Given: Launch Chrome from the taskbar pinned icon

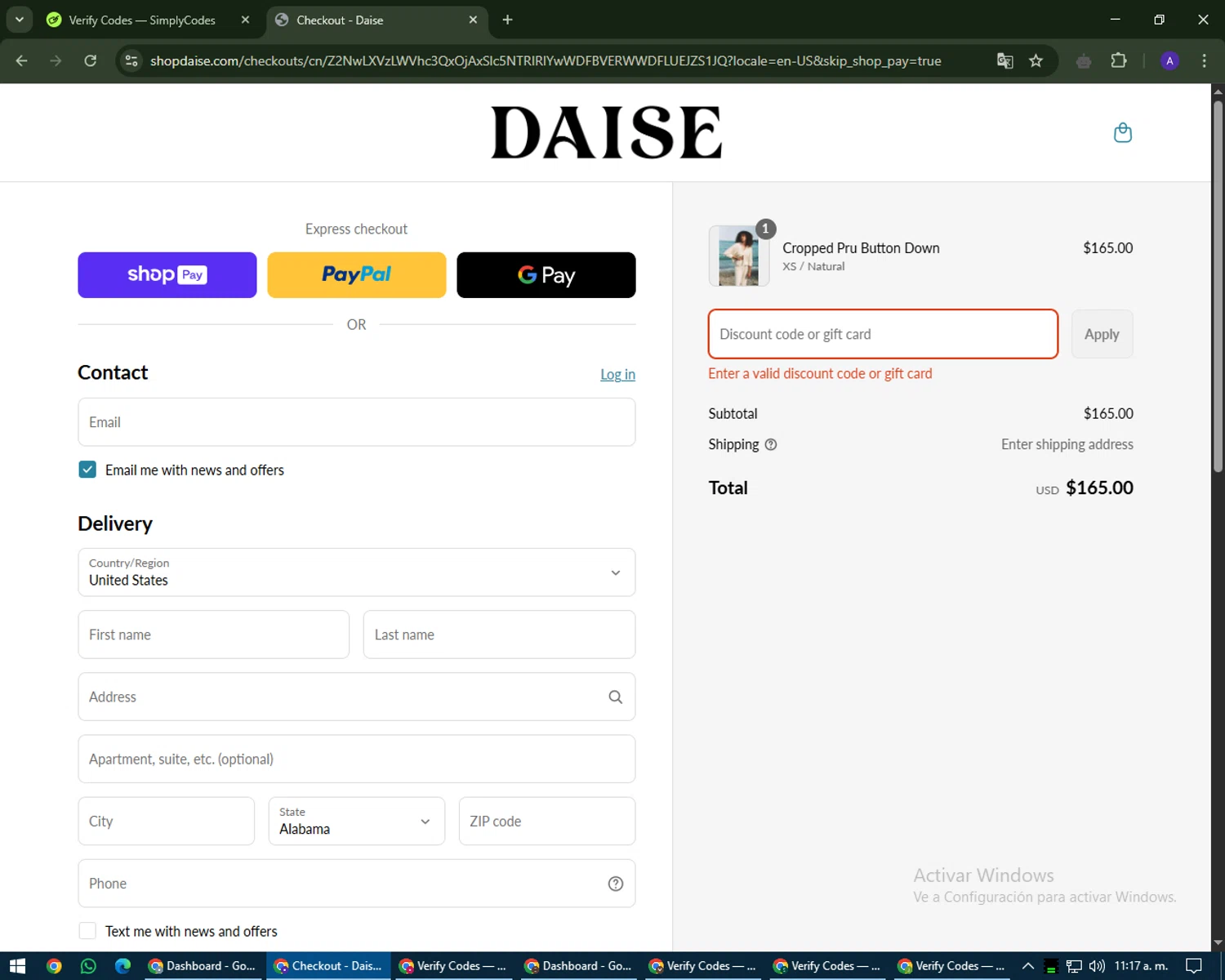Looking at the screenshot, I should click(x=54, y=966).
